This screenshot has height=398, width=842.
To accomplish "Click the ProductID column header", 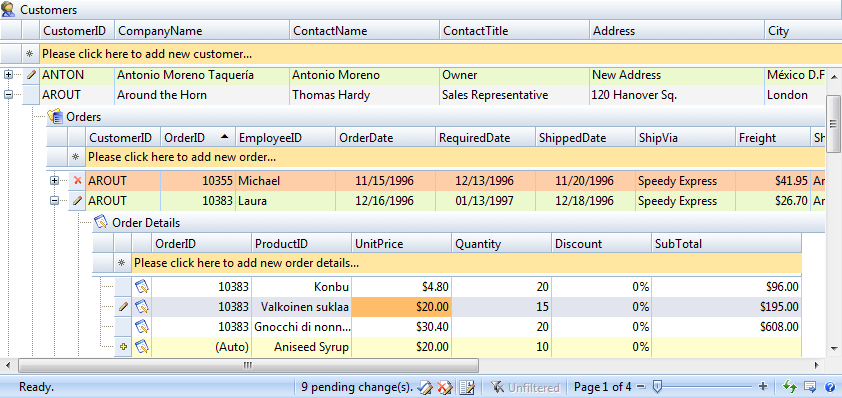I will coord(301,244).
